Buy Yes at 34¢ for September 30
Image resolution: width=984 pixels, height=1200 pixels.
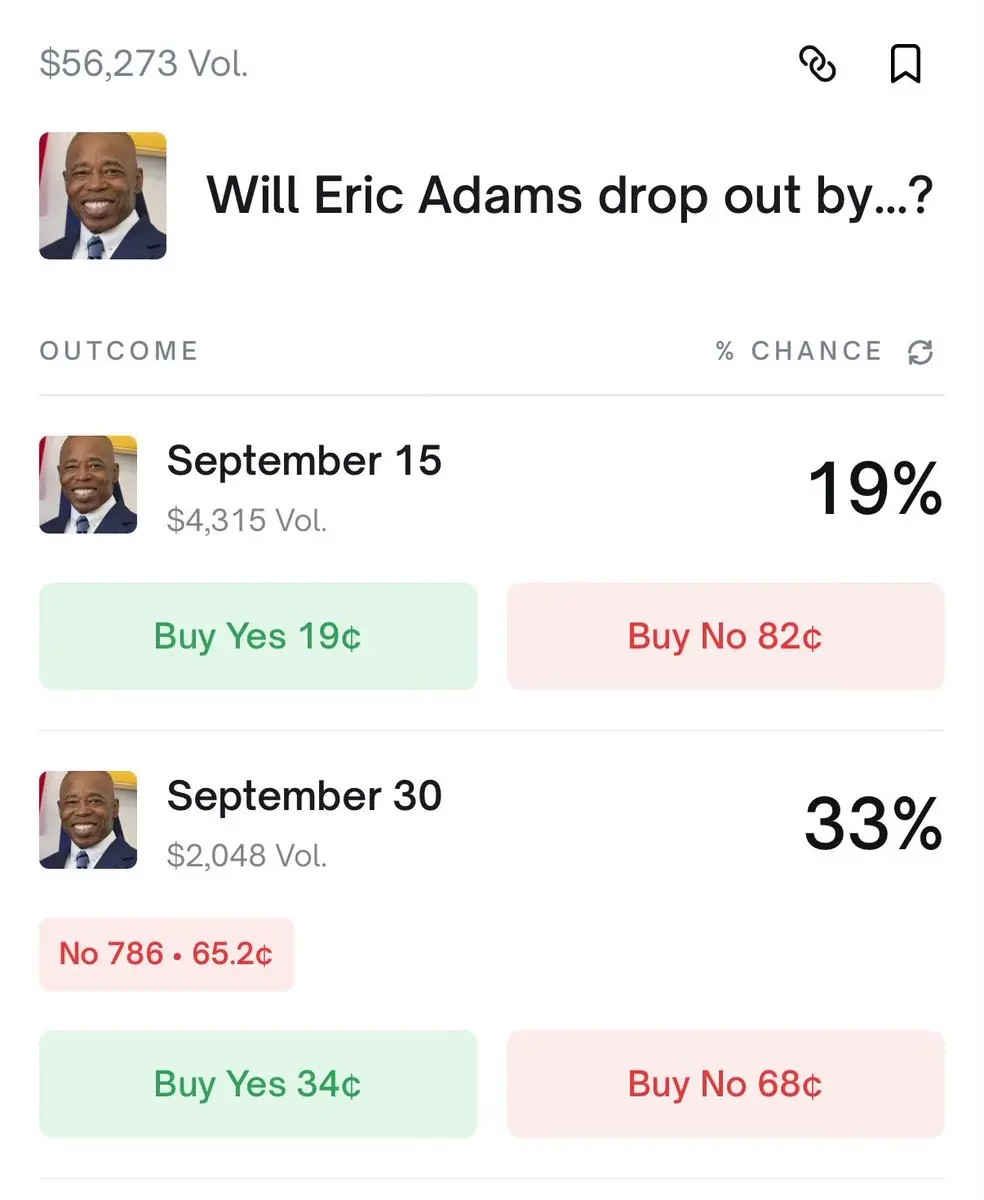[x=258, y=1084]
